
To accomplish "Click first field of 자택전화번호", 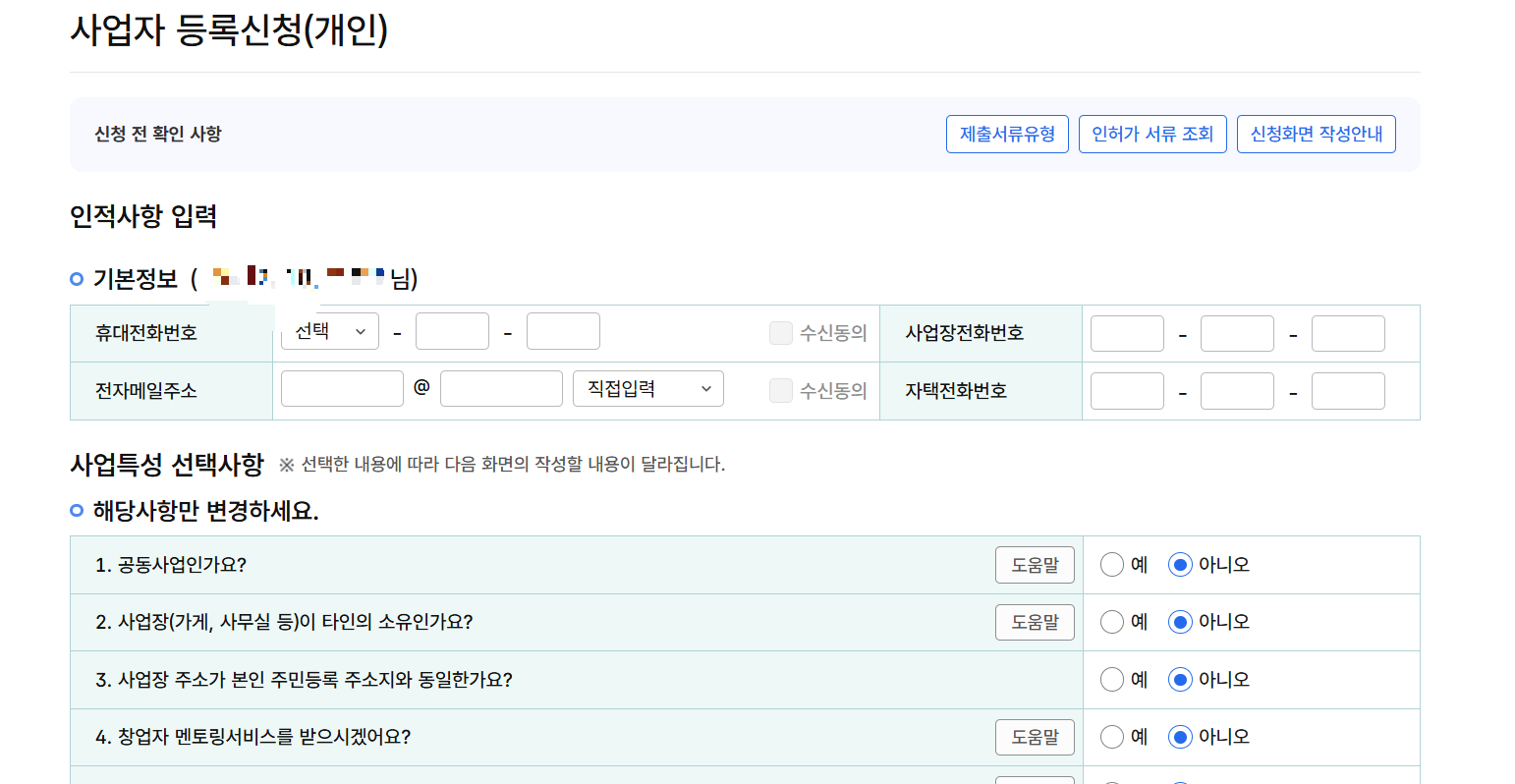I will [1127, 391].
